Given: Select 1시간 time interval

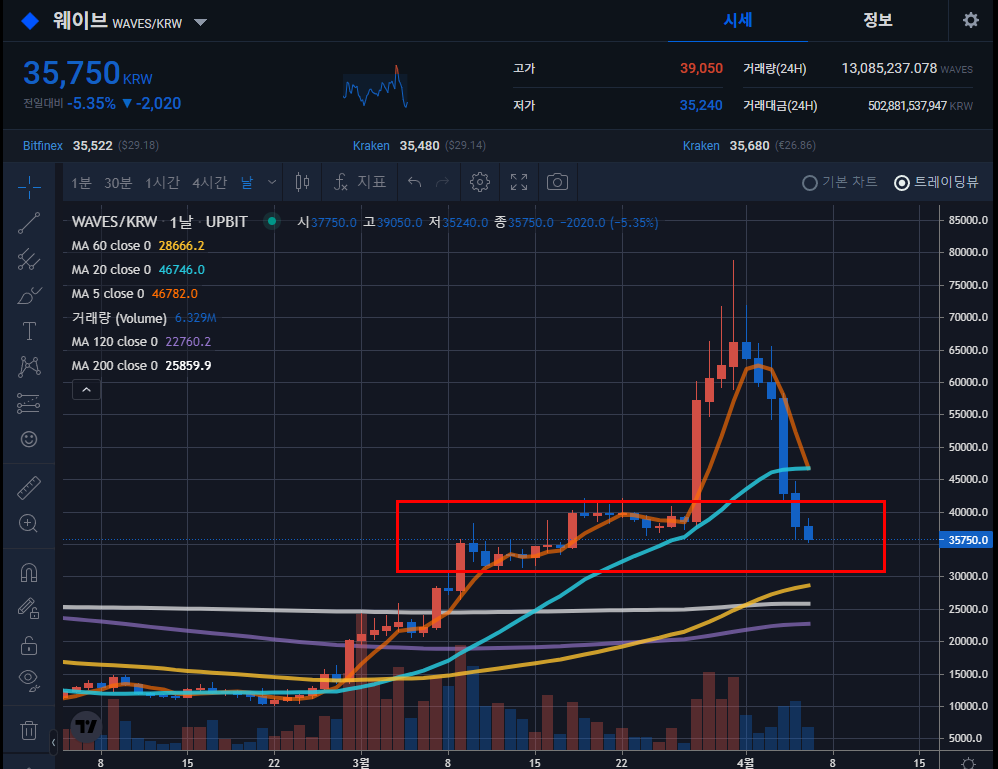Looking at the screenshot, I should click(x=162, y=183).
